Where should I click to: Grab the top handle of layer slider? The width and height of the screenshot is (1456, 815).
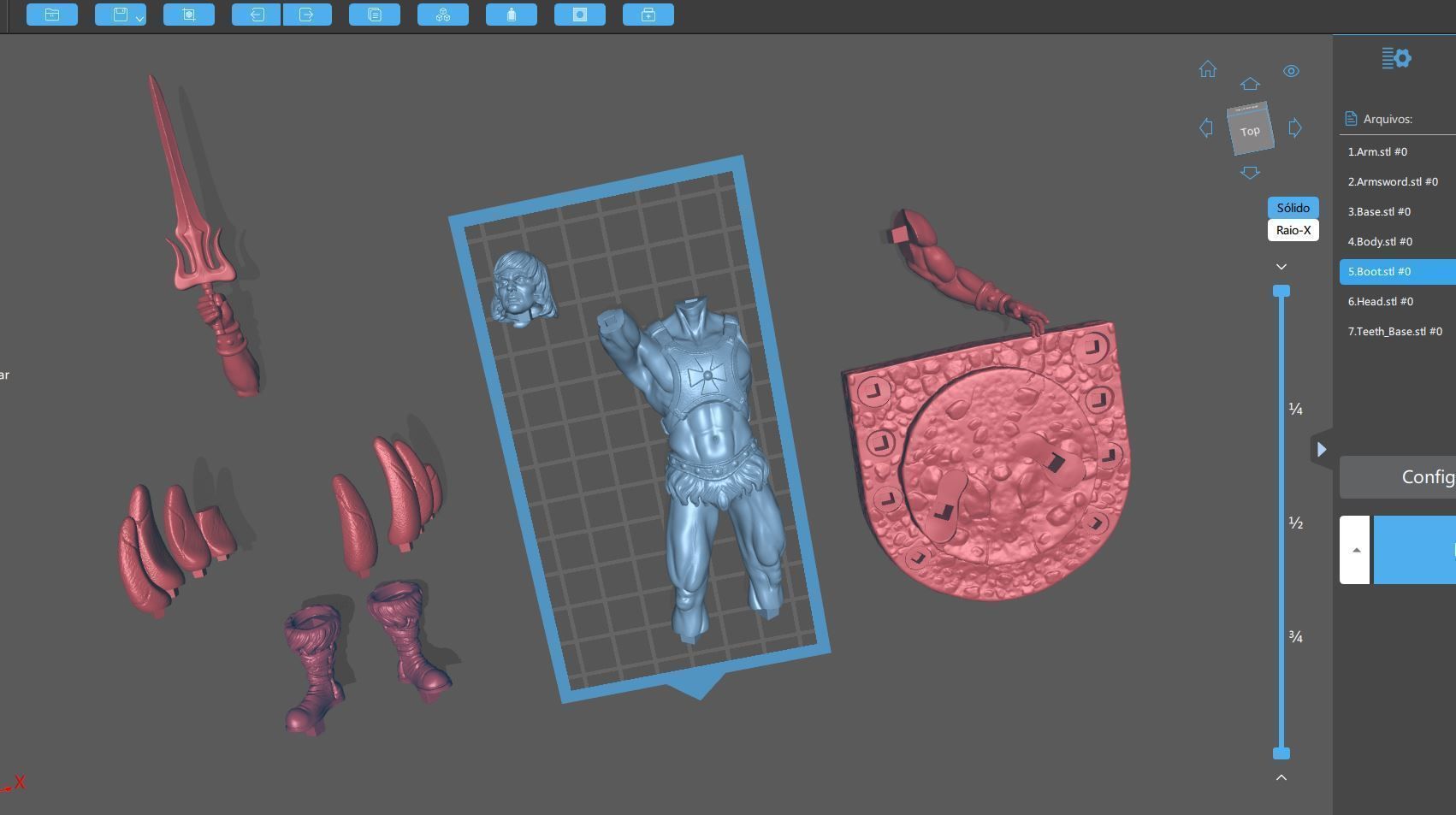(1281, 292)
